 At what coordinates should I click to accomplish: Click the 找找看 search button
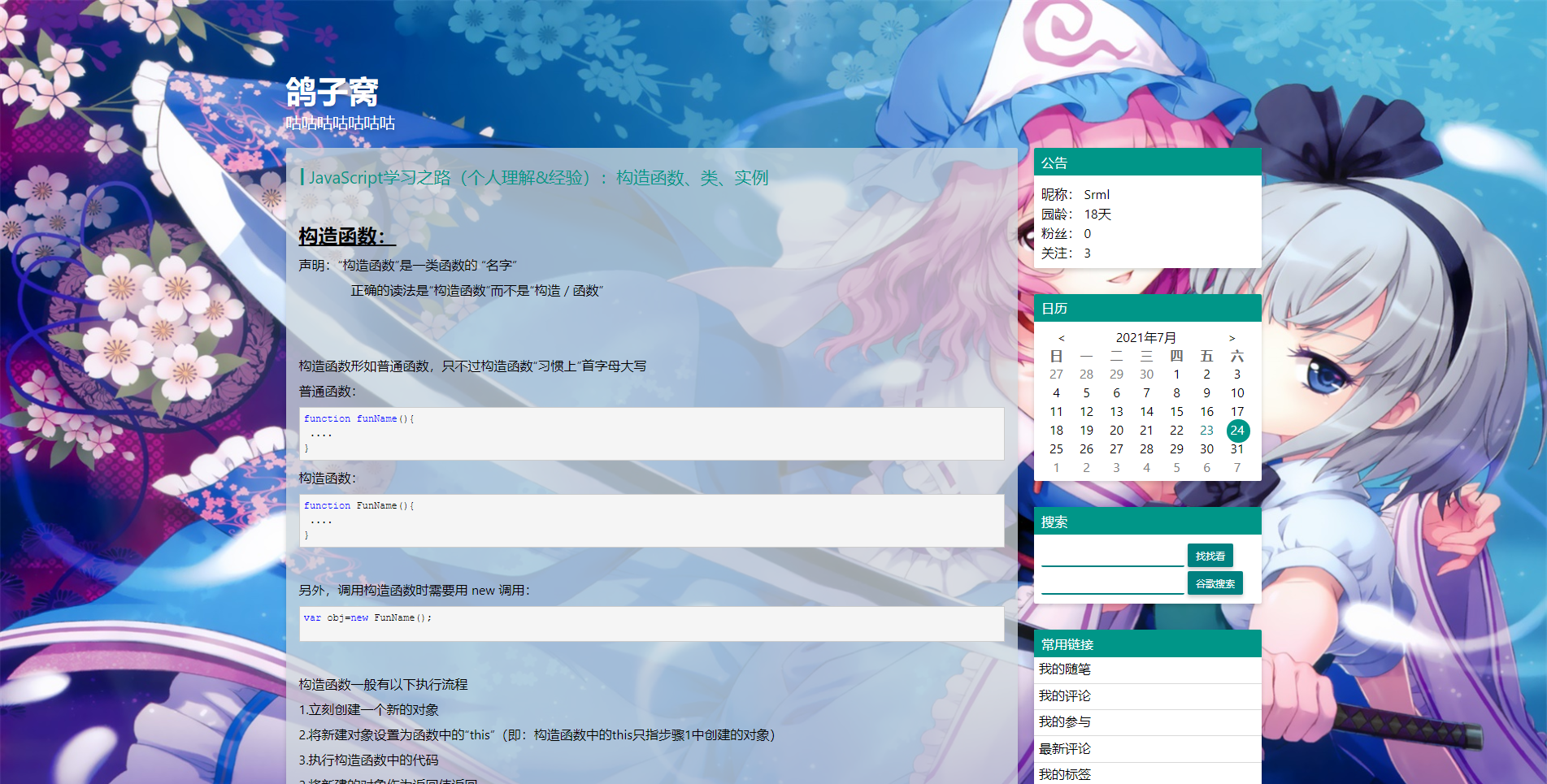[1210, 556]
